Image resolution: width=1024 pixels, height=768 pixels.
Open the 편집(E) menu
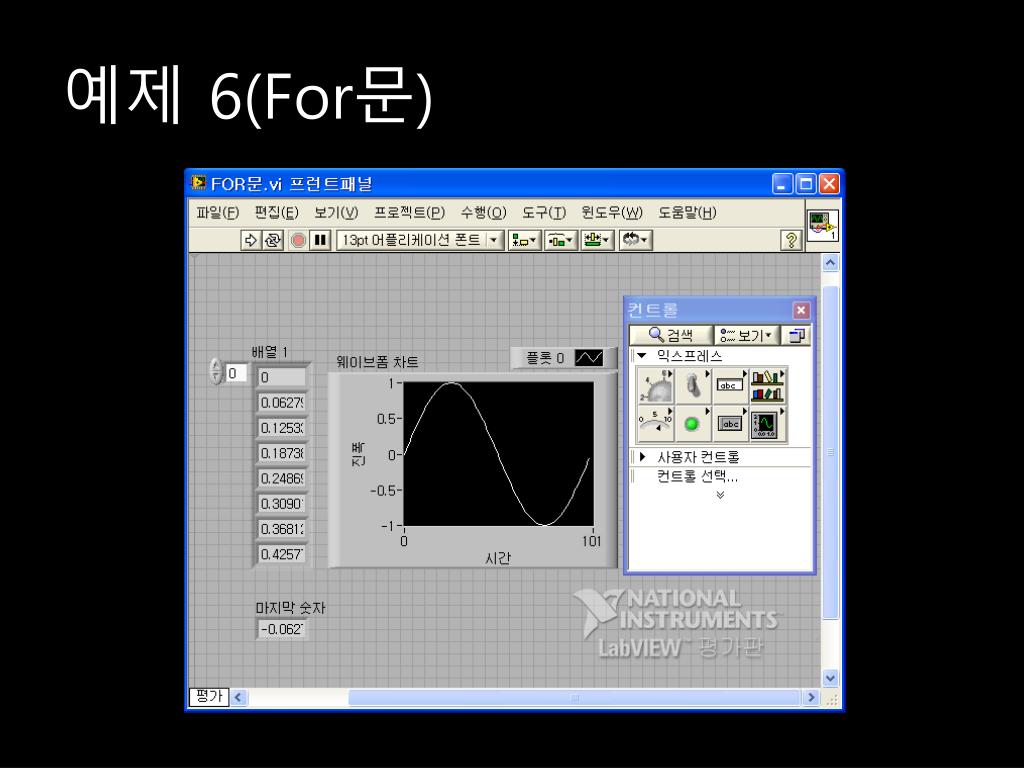click(276, 212)
